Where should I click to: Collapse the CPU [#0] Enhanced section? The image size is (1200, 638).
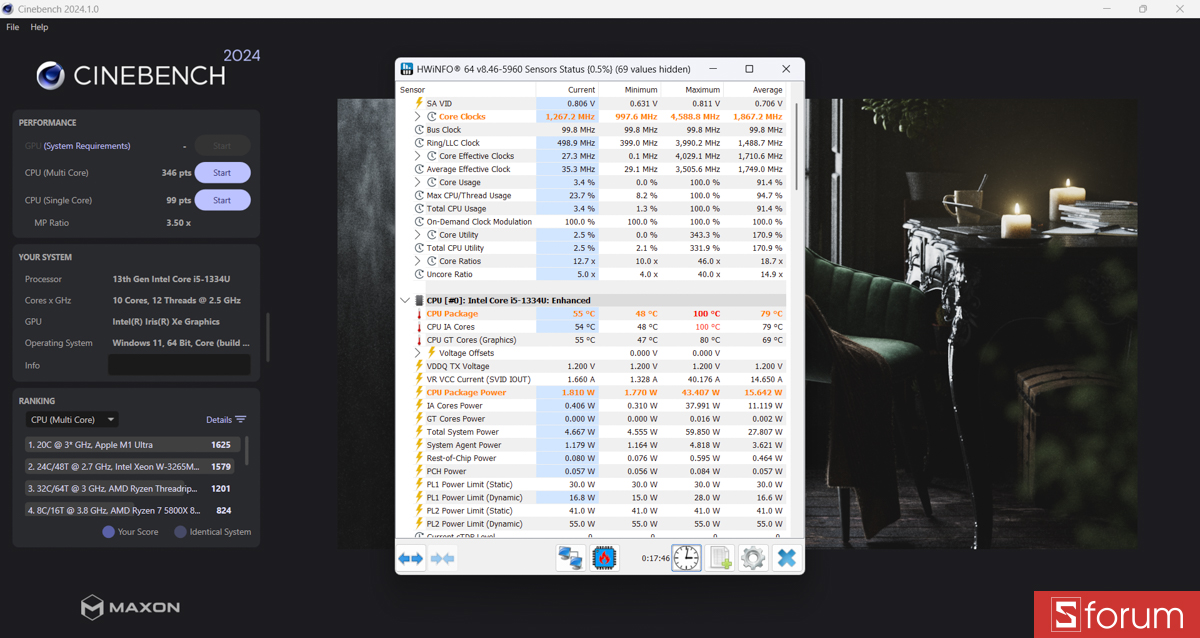point(404,300)
